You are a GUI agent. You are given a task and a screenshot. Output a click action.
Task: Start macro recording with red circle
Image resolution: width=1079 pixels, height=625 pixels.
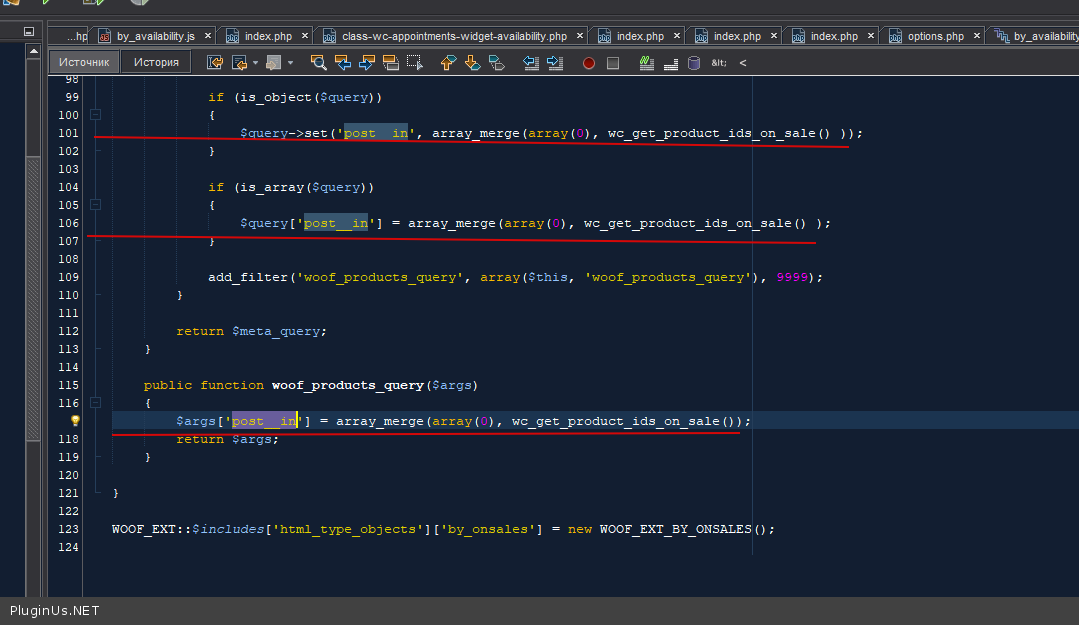[x=589, y=63]
